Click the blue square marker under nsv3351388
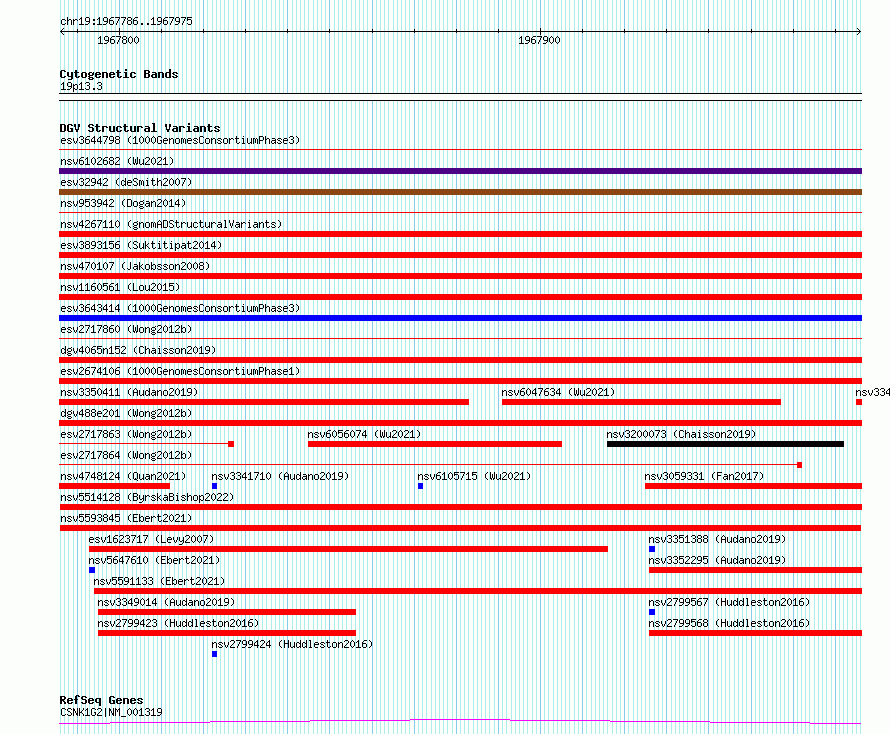This screenshot has width=890, height=734. [652, 549]
